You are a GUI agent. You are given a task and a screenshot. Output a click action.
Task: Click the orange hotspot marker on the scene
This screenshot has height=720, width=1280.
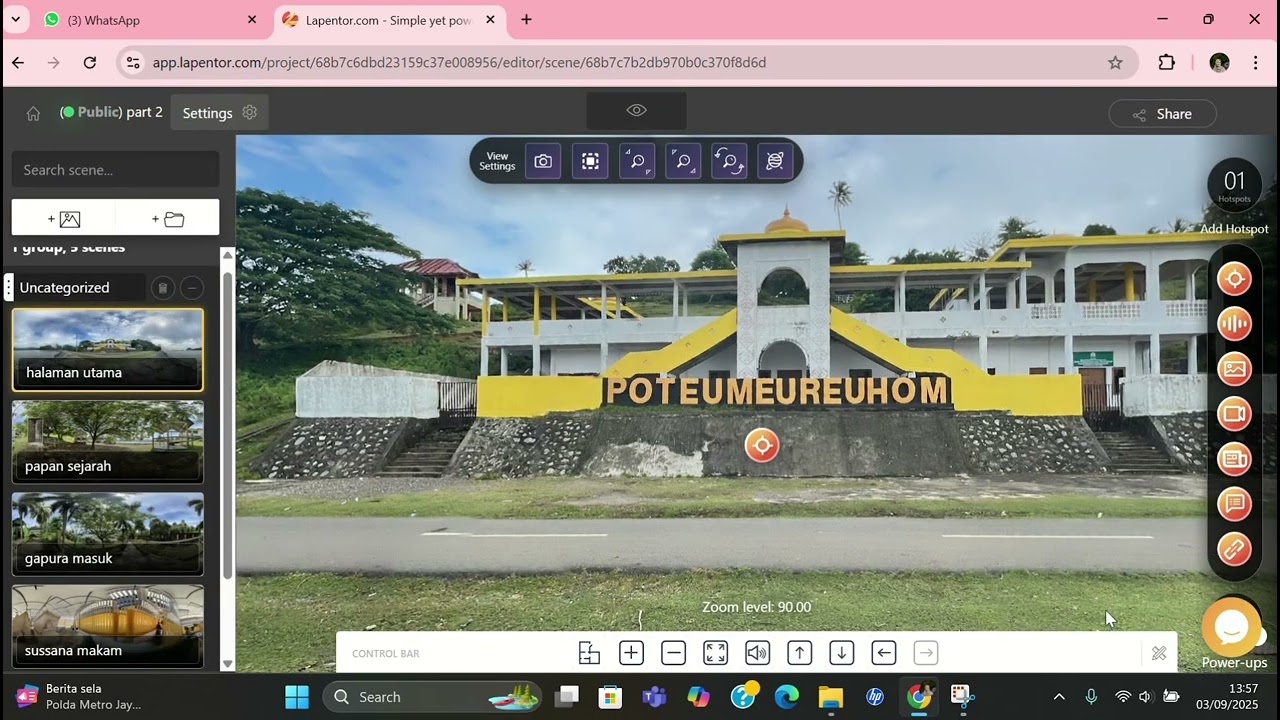(762, 446)
